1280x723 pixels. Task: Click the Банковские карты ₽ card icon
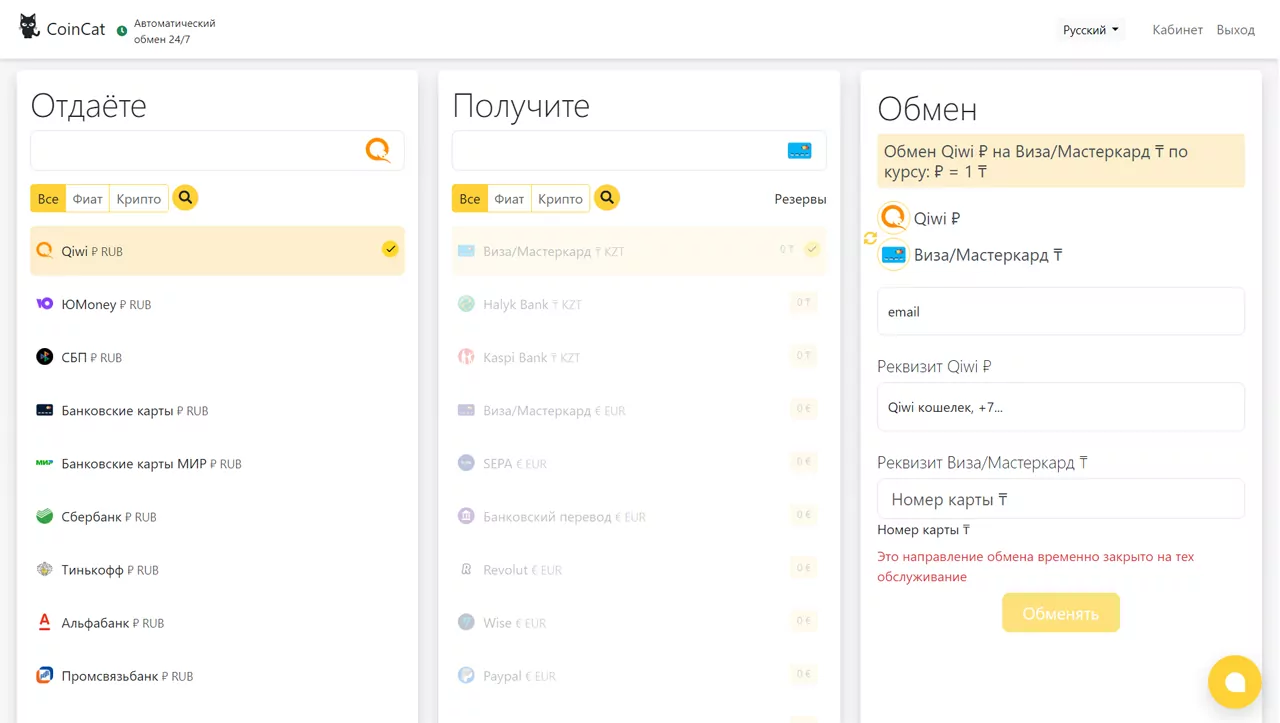point(44,410)
